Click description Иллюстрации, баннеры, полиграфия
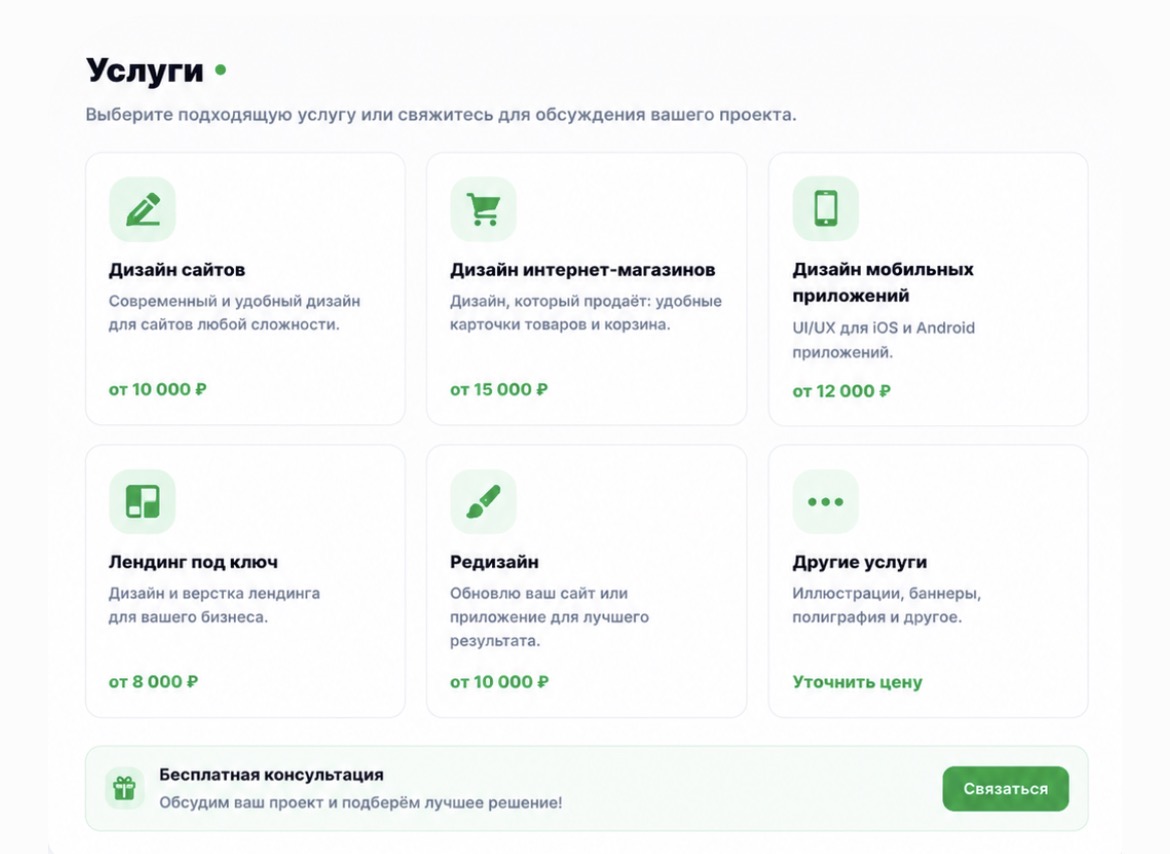This screenshot has width=1170, height=854. tap(886, 605)
